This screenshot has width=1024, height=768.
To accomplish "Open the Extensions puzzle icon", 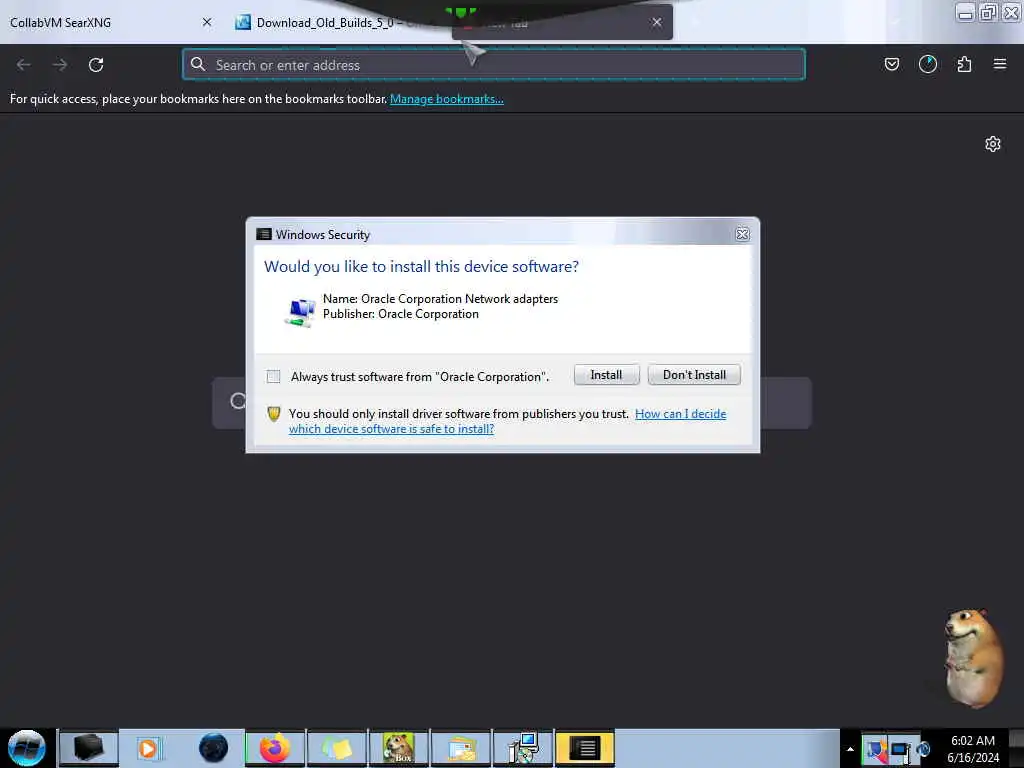I will click(964, 64).
